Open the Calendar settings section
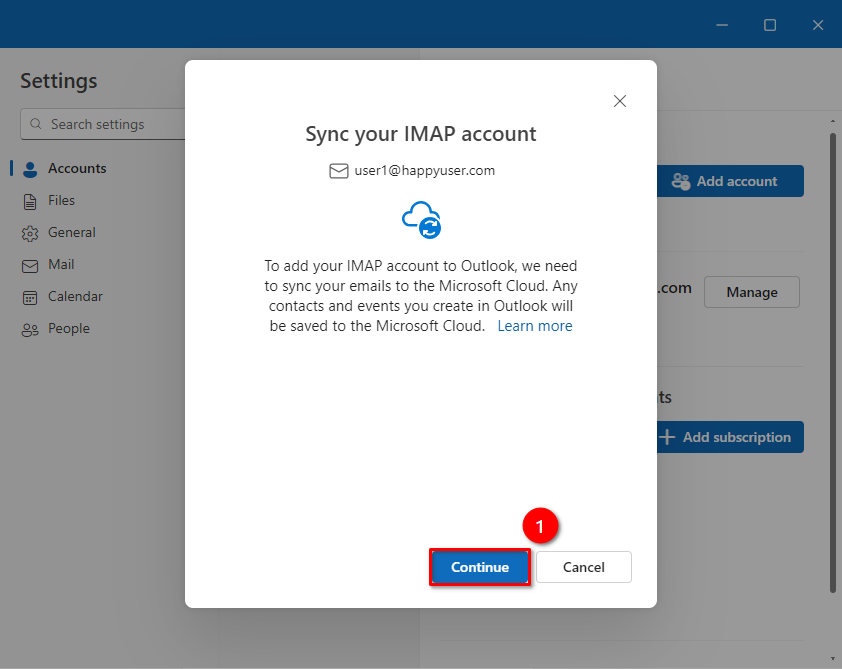Image resolution: width=842 pixels, height=669 pixels. (x=75, y=296)
